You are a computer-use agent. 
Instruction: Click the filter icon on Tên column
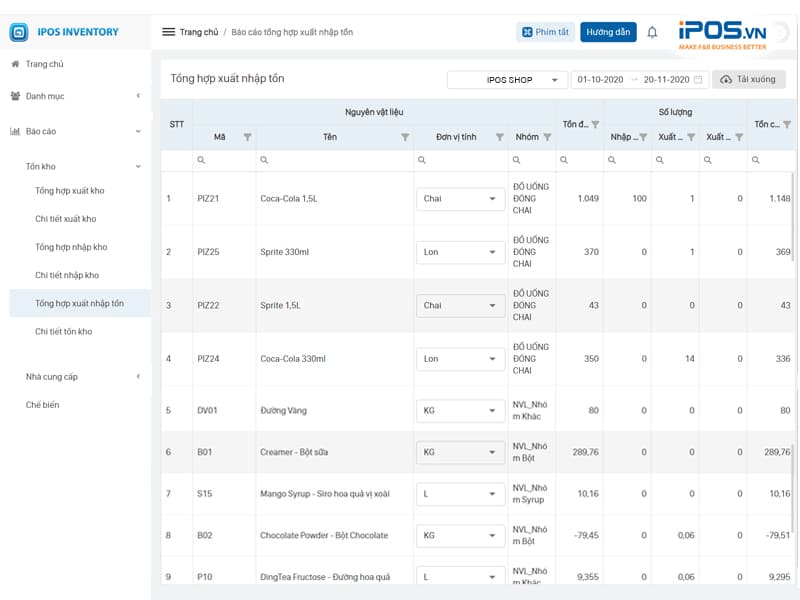click(405, 137)
